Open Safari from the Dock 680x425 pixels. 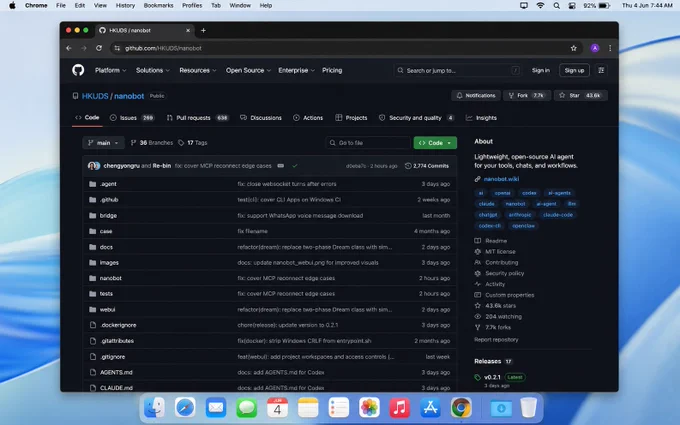(x=185, y=408)
